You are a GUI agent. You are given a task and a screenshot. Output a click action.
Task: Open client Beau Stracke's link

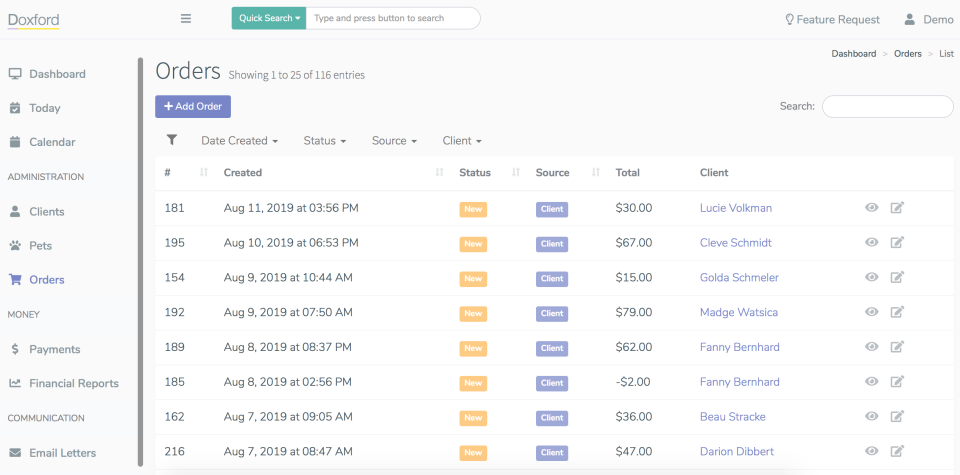[732, 417]
